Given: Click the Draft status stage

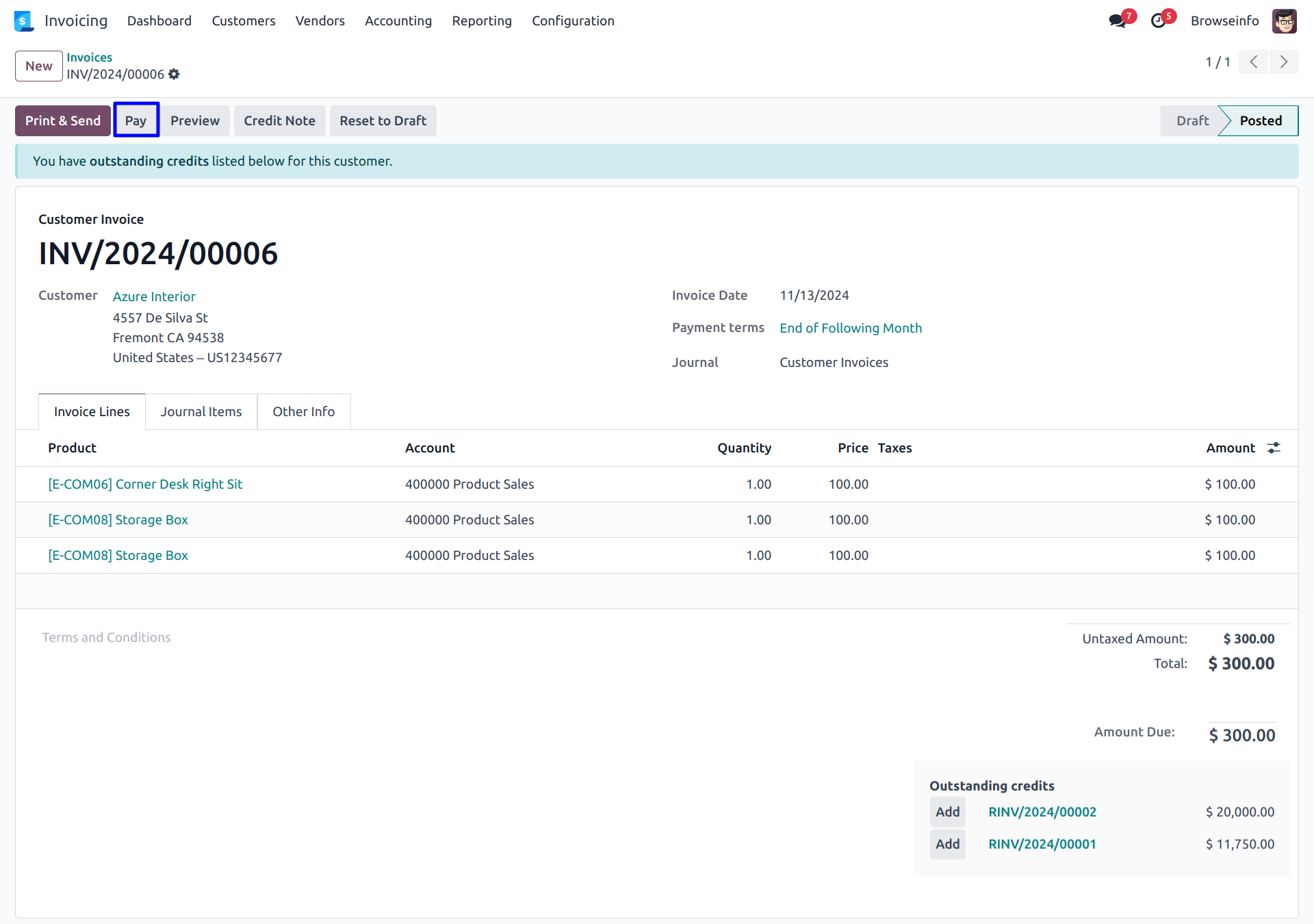Looking at the screenshot, I should (1192, 120).
